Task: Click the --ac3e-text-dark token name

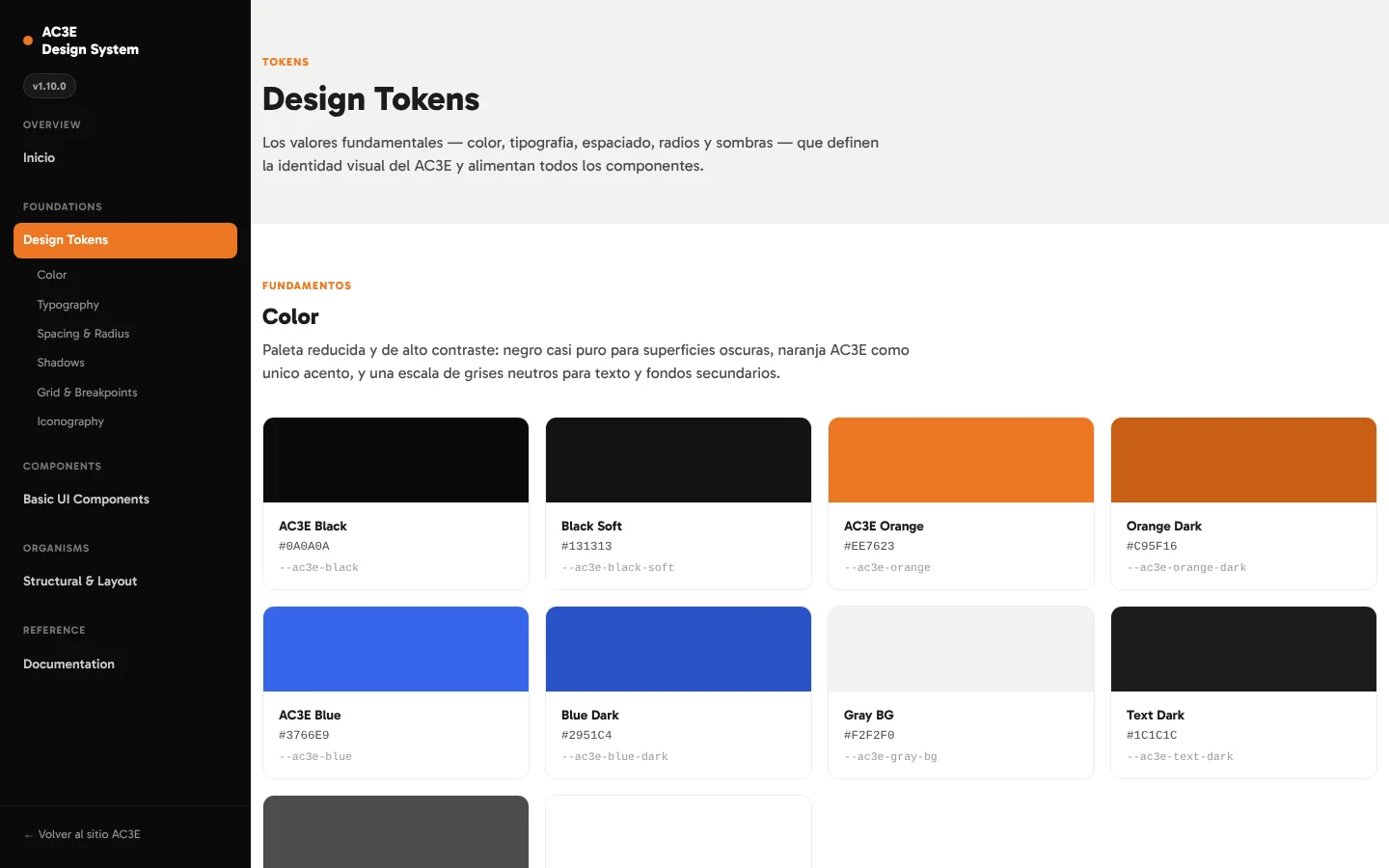Action: coord(1180,756)
